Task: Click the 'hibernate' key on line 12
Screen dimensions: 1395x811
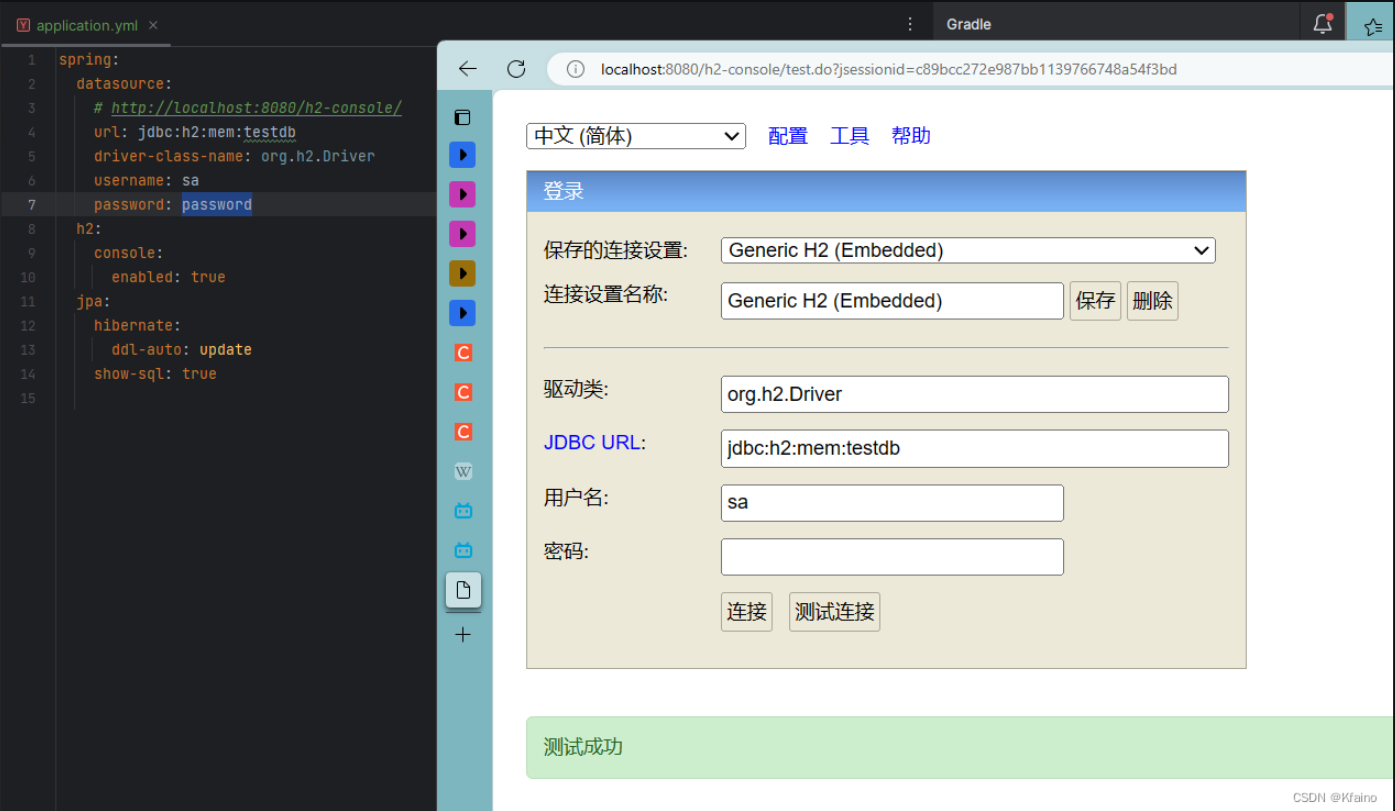Action: pos(134,325)
